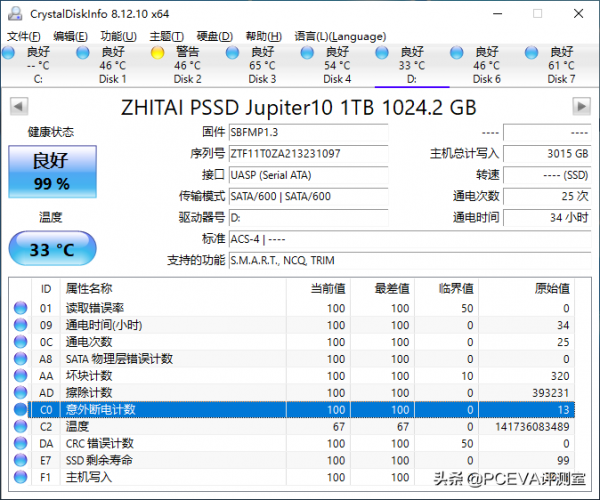Close the CrystalDiskInfo window
600x500 pixels.
[x=579, y=14]
